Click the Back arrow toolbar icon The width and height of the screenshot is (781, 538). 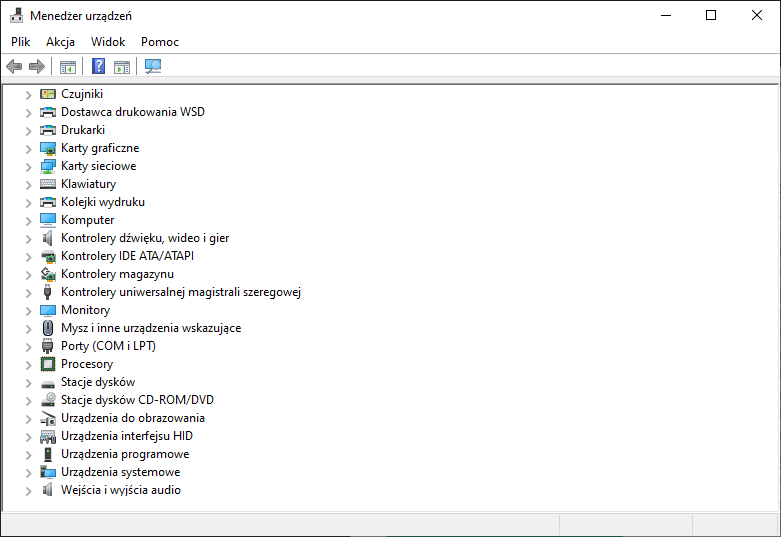14,66
